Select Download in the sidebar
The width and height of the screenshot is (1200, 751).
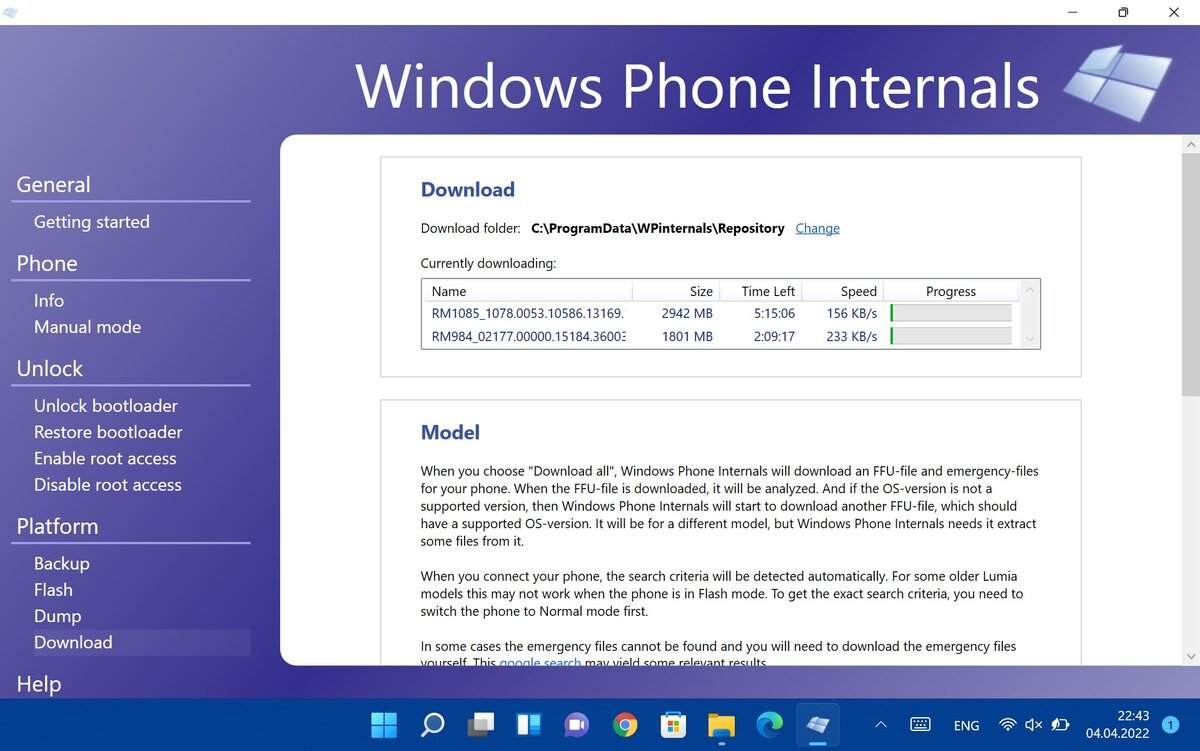click(73, 643)
